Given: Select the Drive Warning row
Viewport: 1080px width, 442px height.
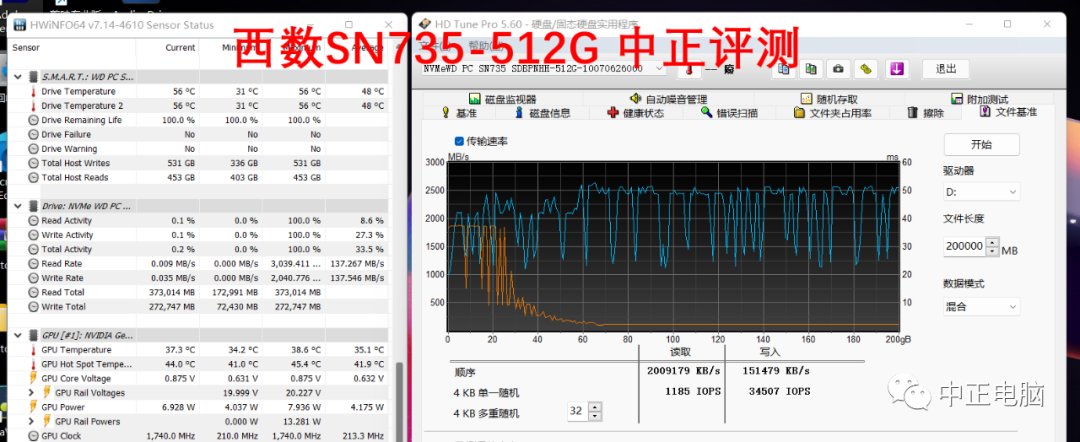Looking at the screenshot, I should tap(200, 149).
